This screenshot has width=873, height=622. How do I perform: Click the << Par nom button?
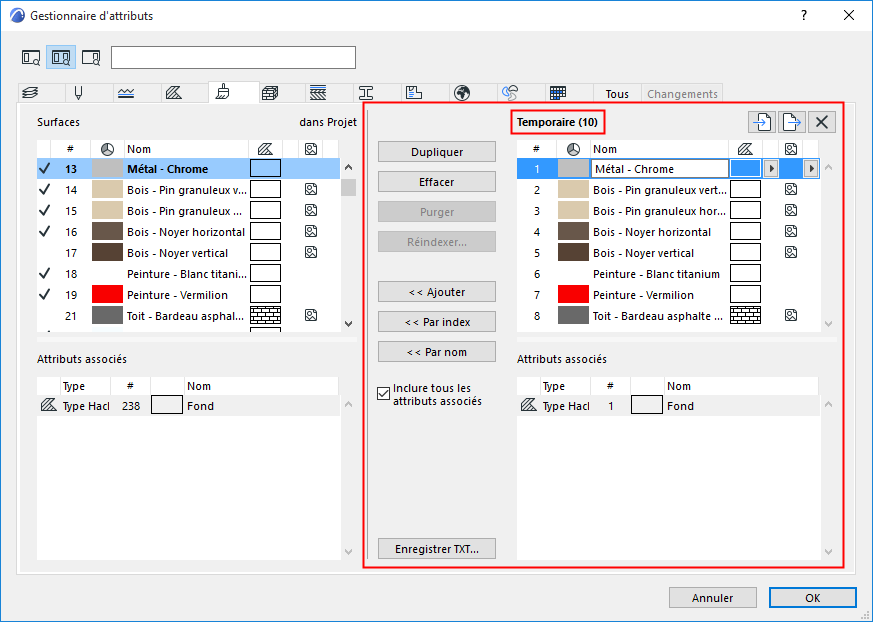pyautogui.click(x=437, y=352)
